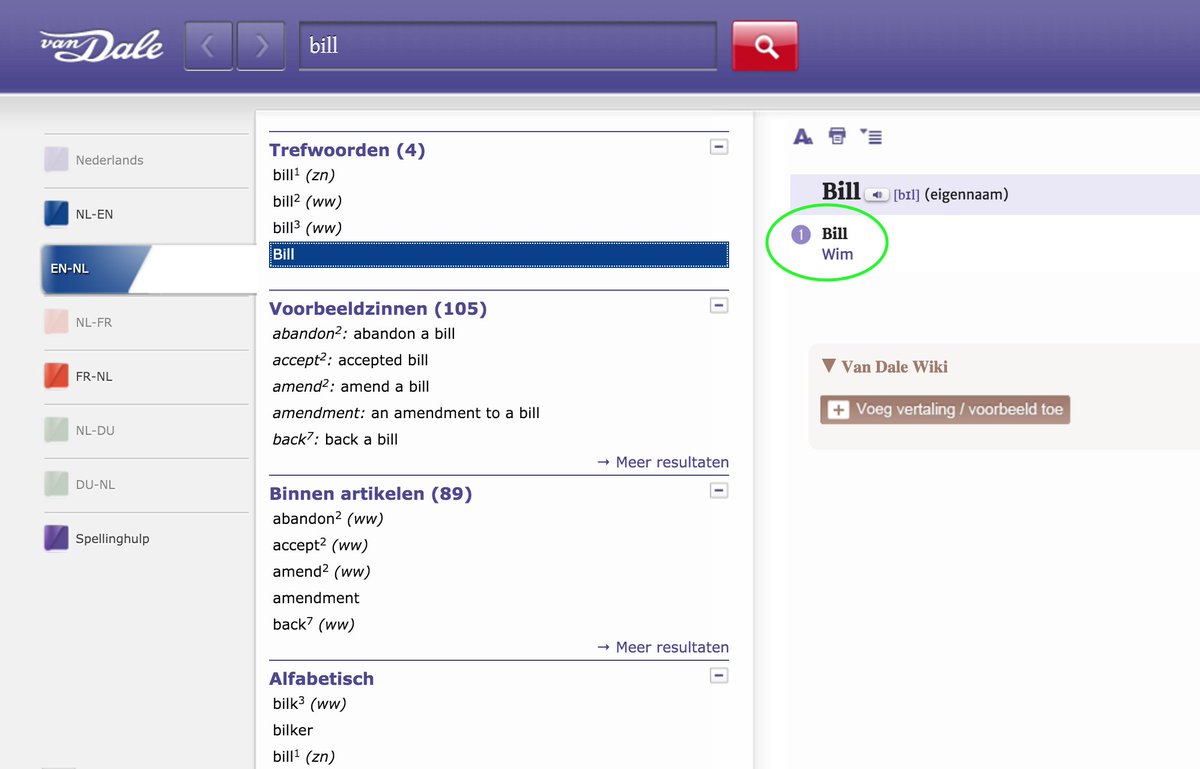Click the Binnen artikelen (89) heading
The height and width of the screenshot is (769, 1200).
[370, 494]
